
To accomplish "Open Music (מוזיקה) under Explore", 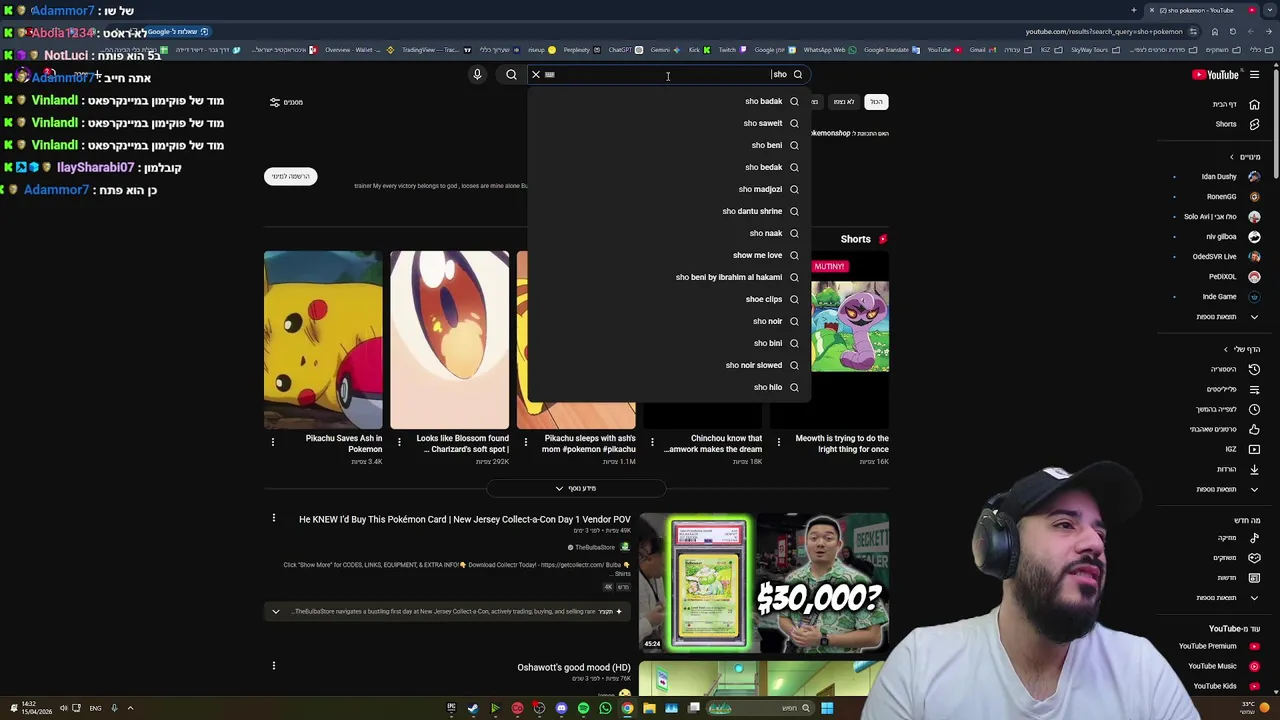I will [1236, 538].
